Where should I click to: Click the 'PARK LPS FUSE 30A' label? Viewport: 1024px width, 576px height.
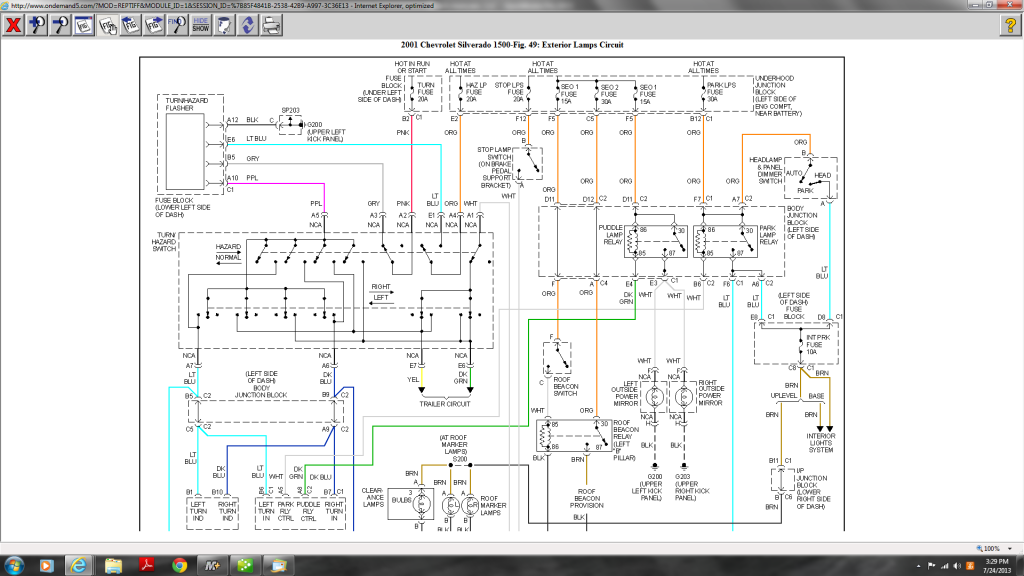click(x=722, y=92)
